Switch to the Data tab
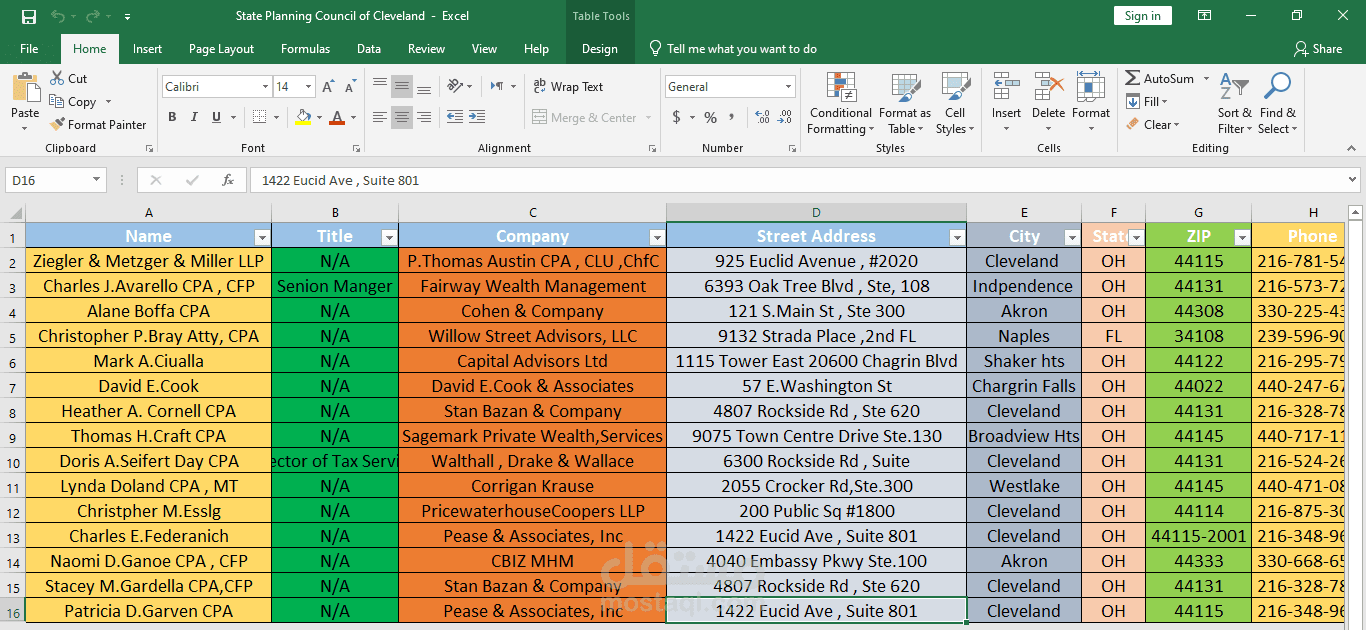Viewport: 1366px width, 630px height. pos(369,49)
